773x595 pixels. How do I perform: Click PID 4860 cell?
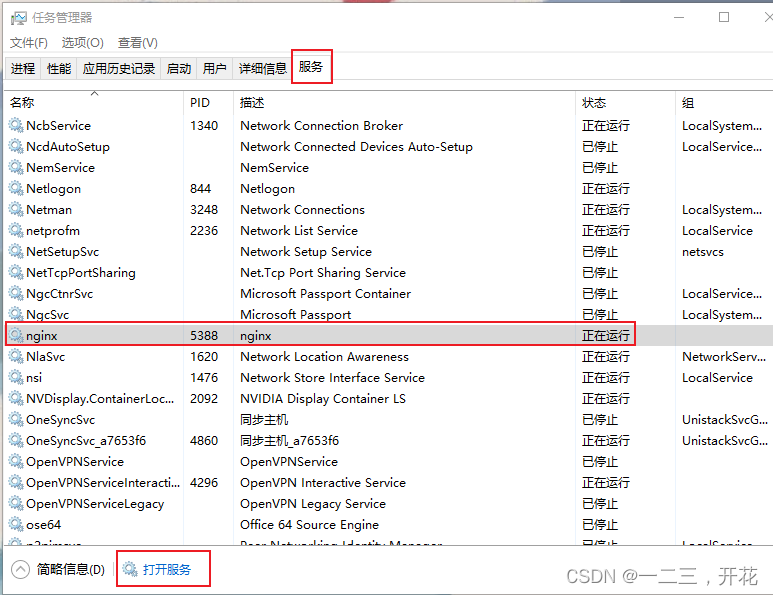pos(204,440)
